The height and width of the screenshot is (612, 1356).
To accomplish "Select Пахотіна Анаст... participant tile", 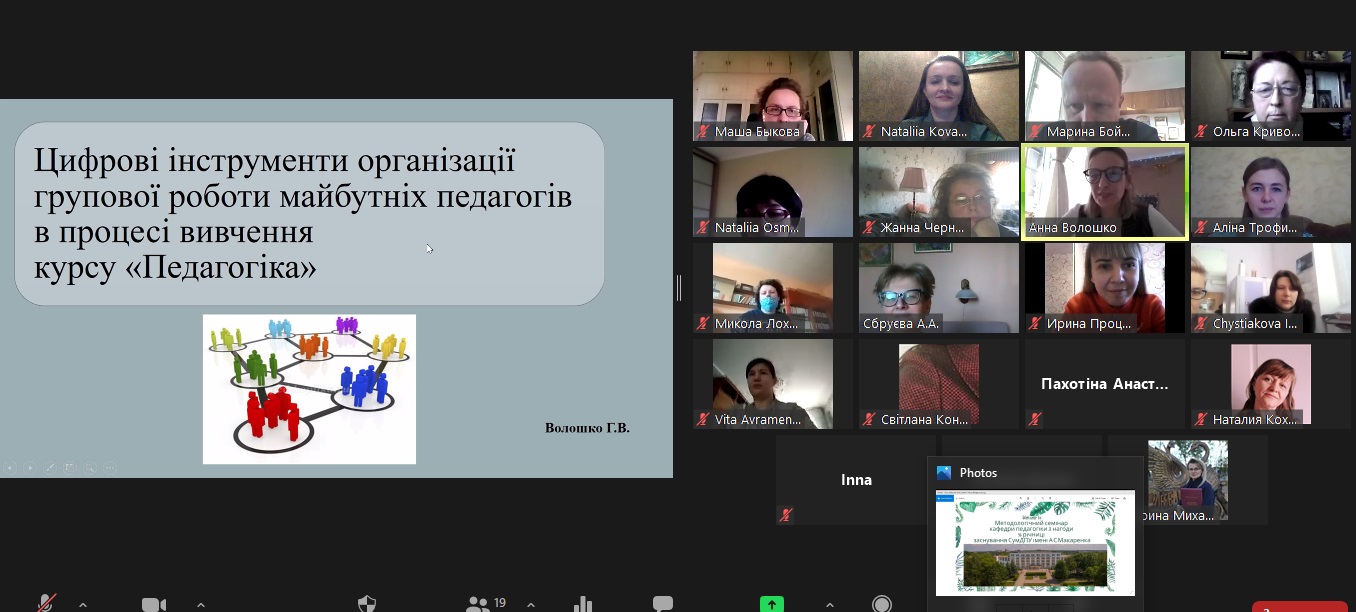I will click(1105, 384).
